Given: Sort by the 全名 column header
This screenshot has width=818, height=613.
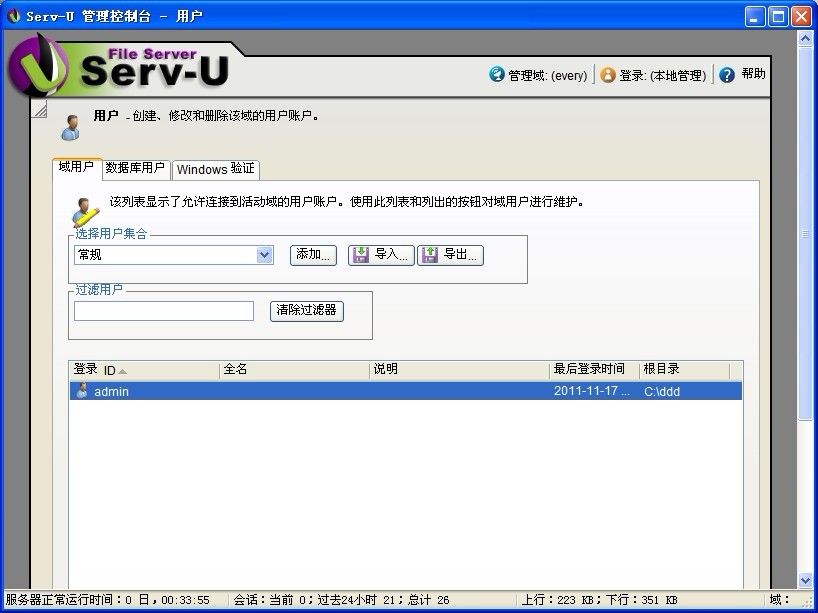Looking at the screenshot, I should [294, 370].
